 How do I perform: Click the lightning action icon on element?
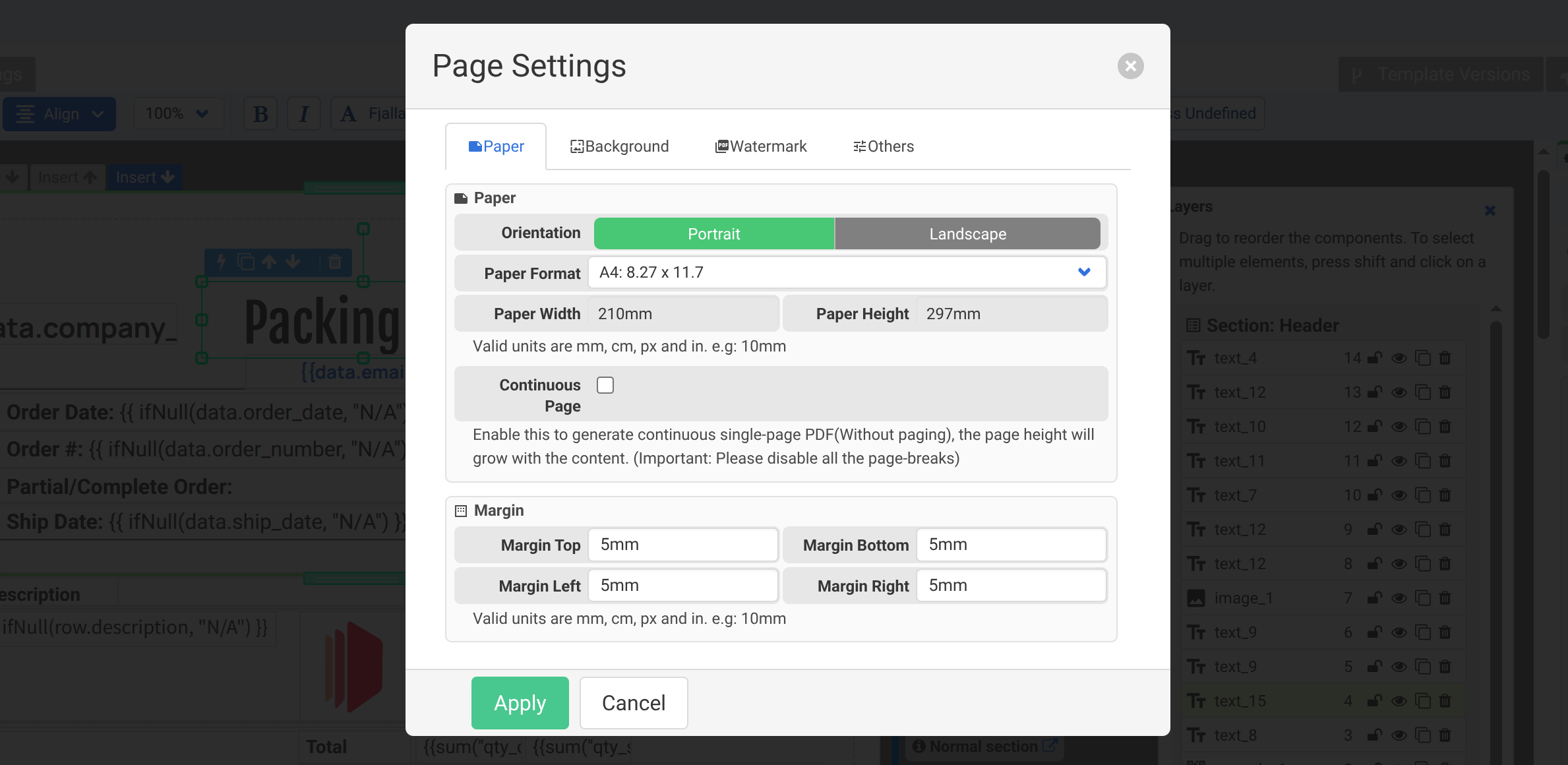click(x=222, y=262)
